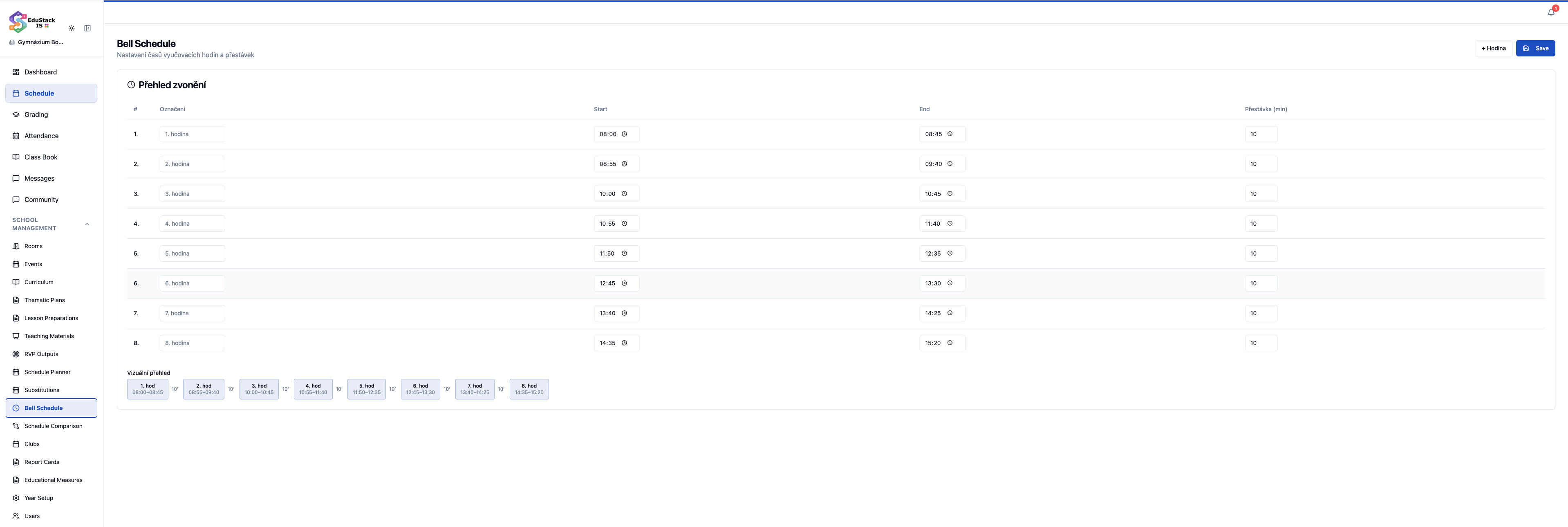Image resolution: width=1568 pixels, height=527 pixels.
Task: Open Clubs page
Action: click(51, 444)
